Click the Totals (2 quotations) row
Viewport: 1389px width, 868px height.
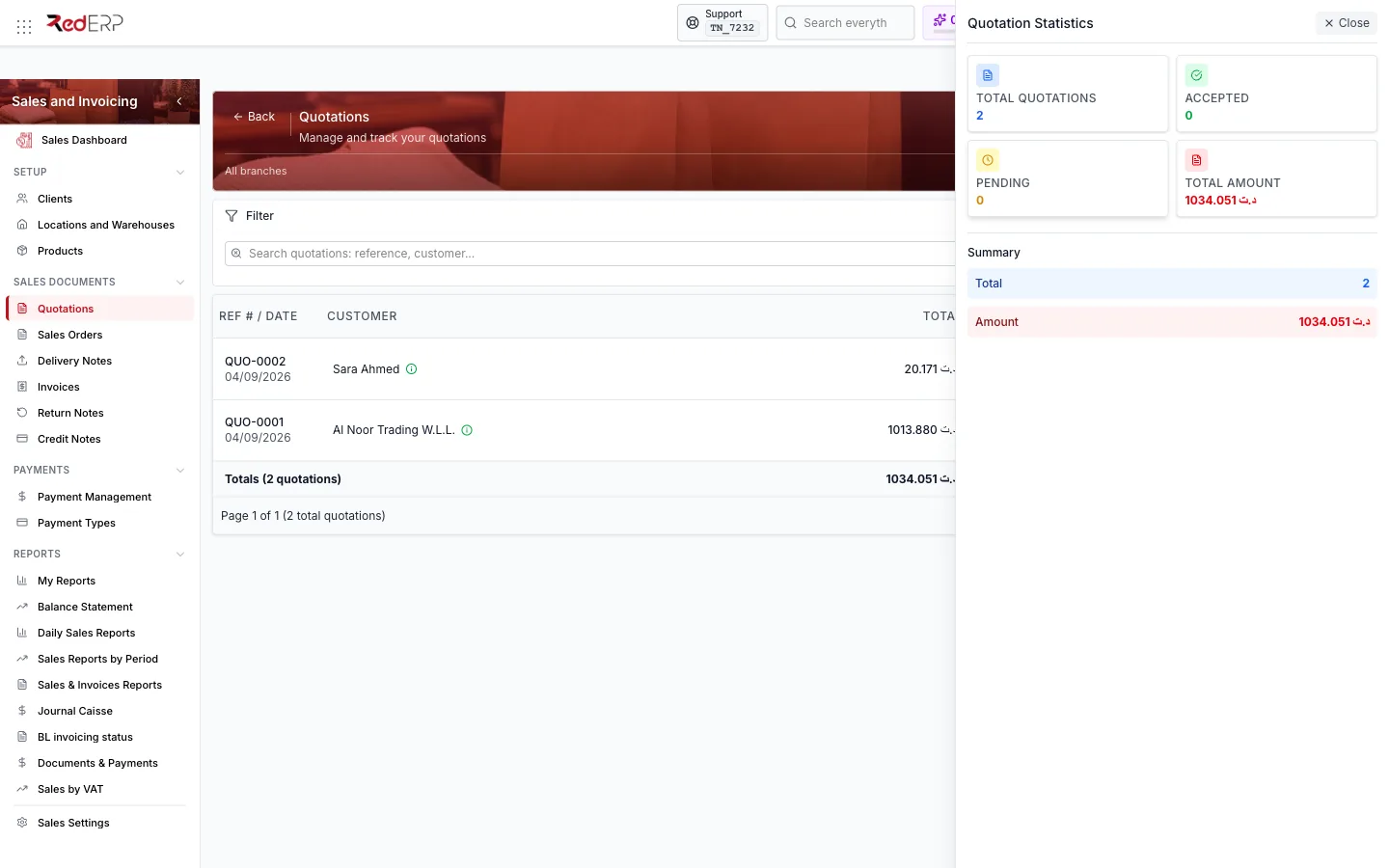coord(584,479)
